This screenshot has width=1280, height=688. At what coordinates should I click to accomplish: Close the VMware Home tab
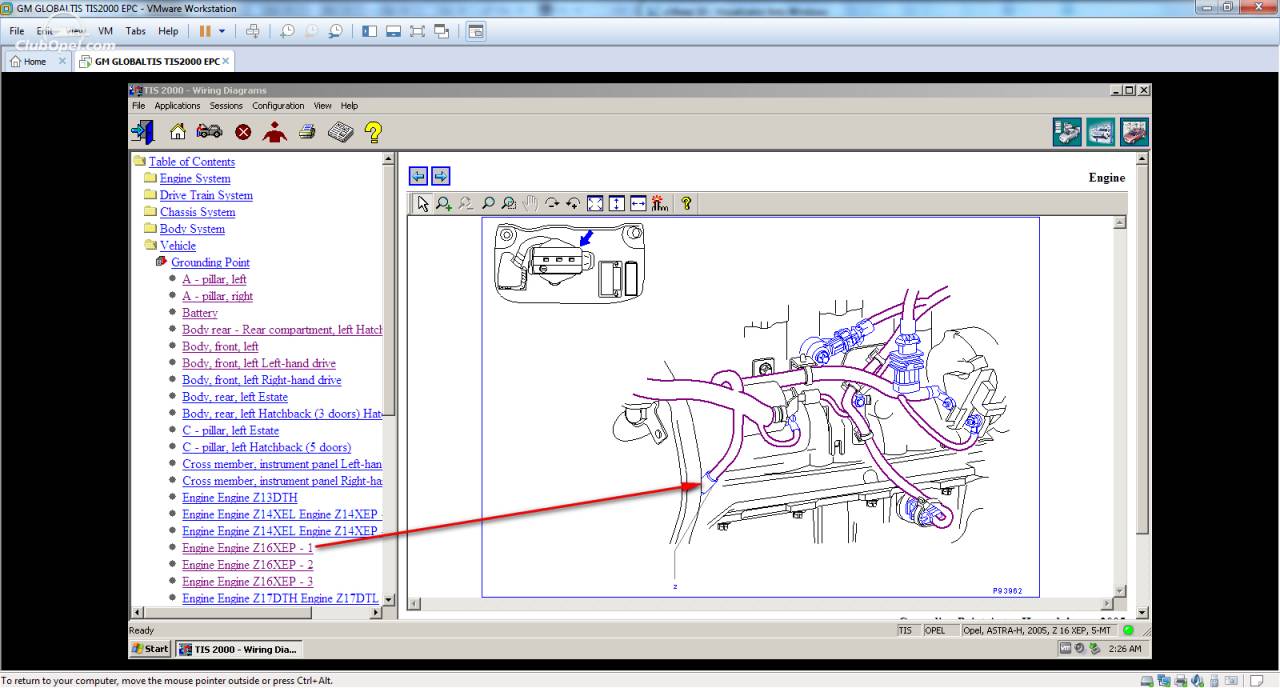click(x=62, y=61)
